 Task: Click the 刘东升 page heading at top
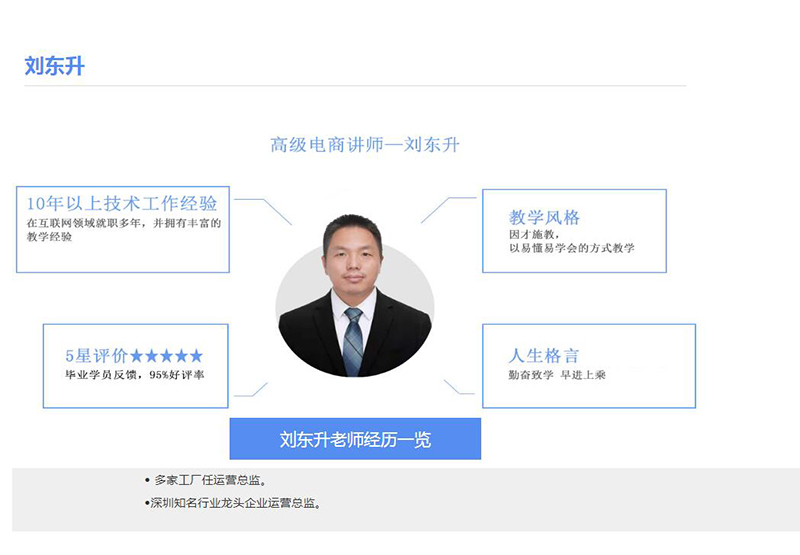pos(54,67)
